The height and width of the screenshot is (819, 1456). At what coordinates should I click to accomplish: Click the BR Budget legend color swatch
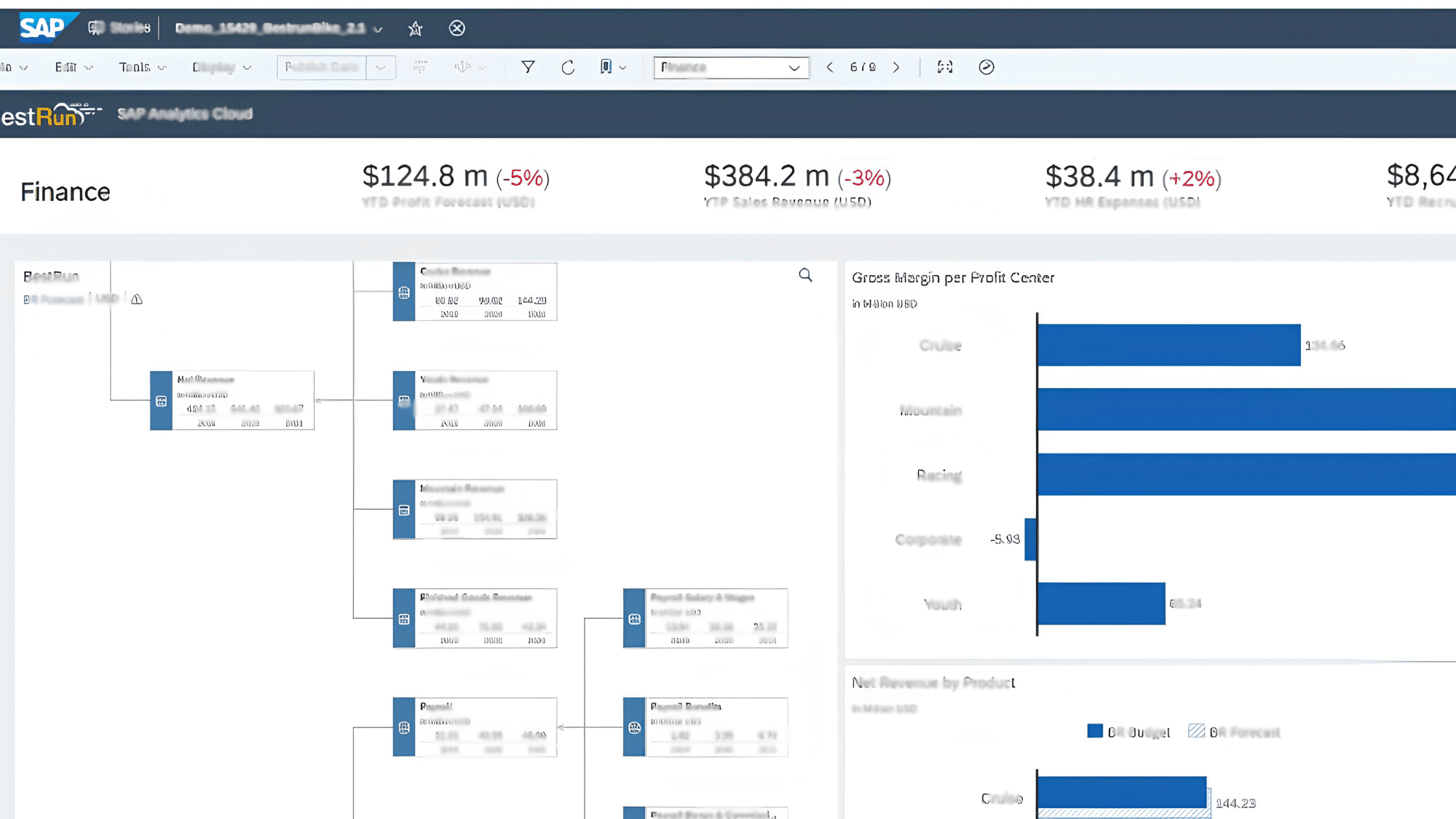pyautogui.click(x=1094, y=731)
